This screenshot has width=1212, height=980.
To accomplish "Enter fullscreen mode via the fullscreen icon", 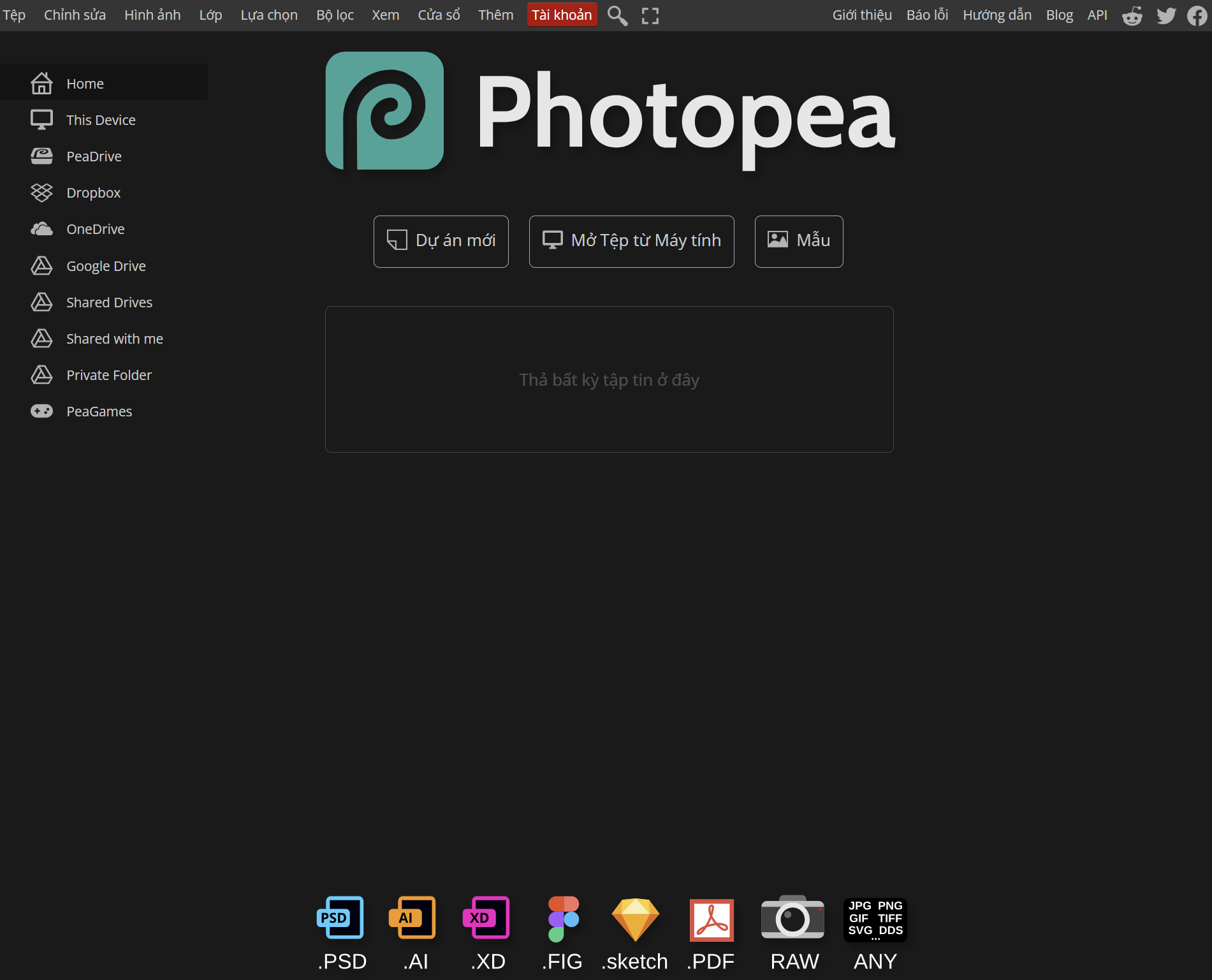I will (650, 15).
